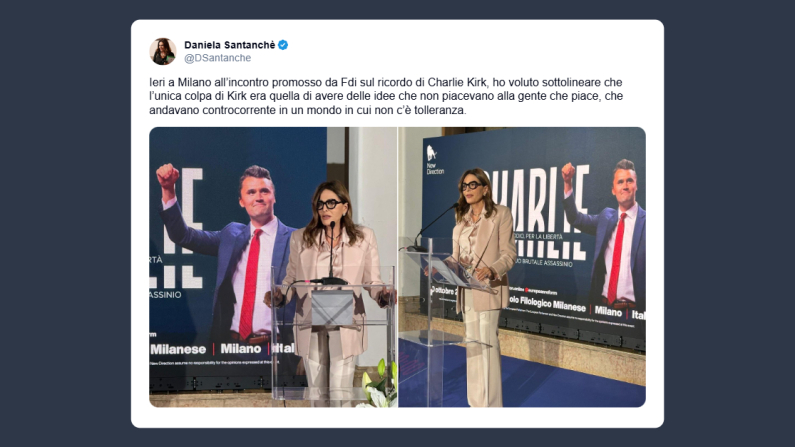Click the blue verified badge
The image size is (795, 447).
pos(283,45)
